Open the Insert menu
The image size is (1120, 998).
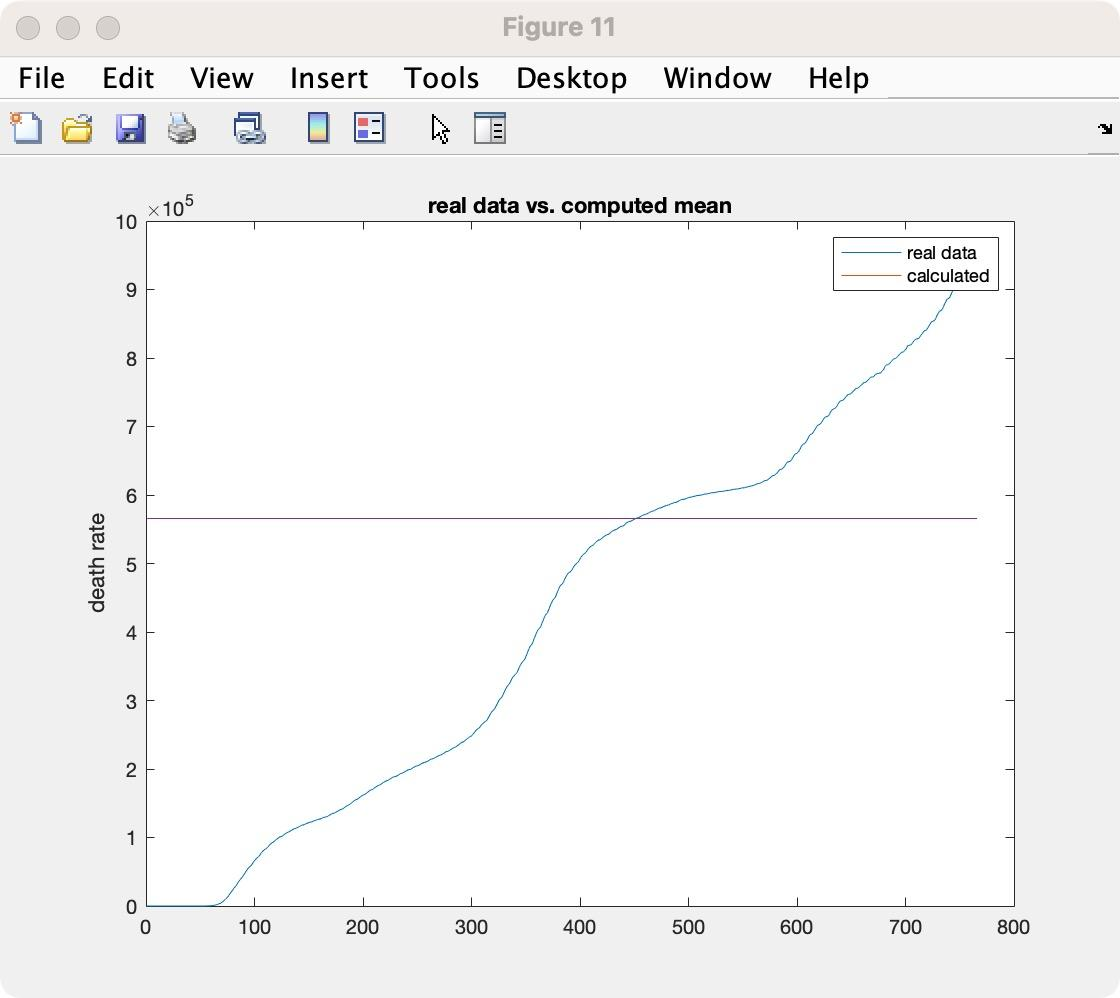[x=328, y=78]
